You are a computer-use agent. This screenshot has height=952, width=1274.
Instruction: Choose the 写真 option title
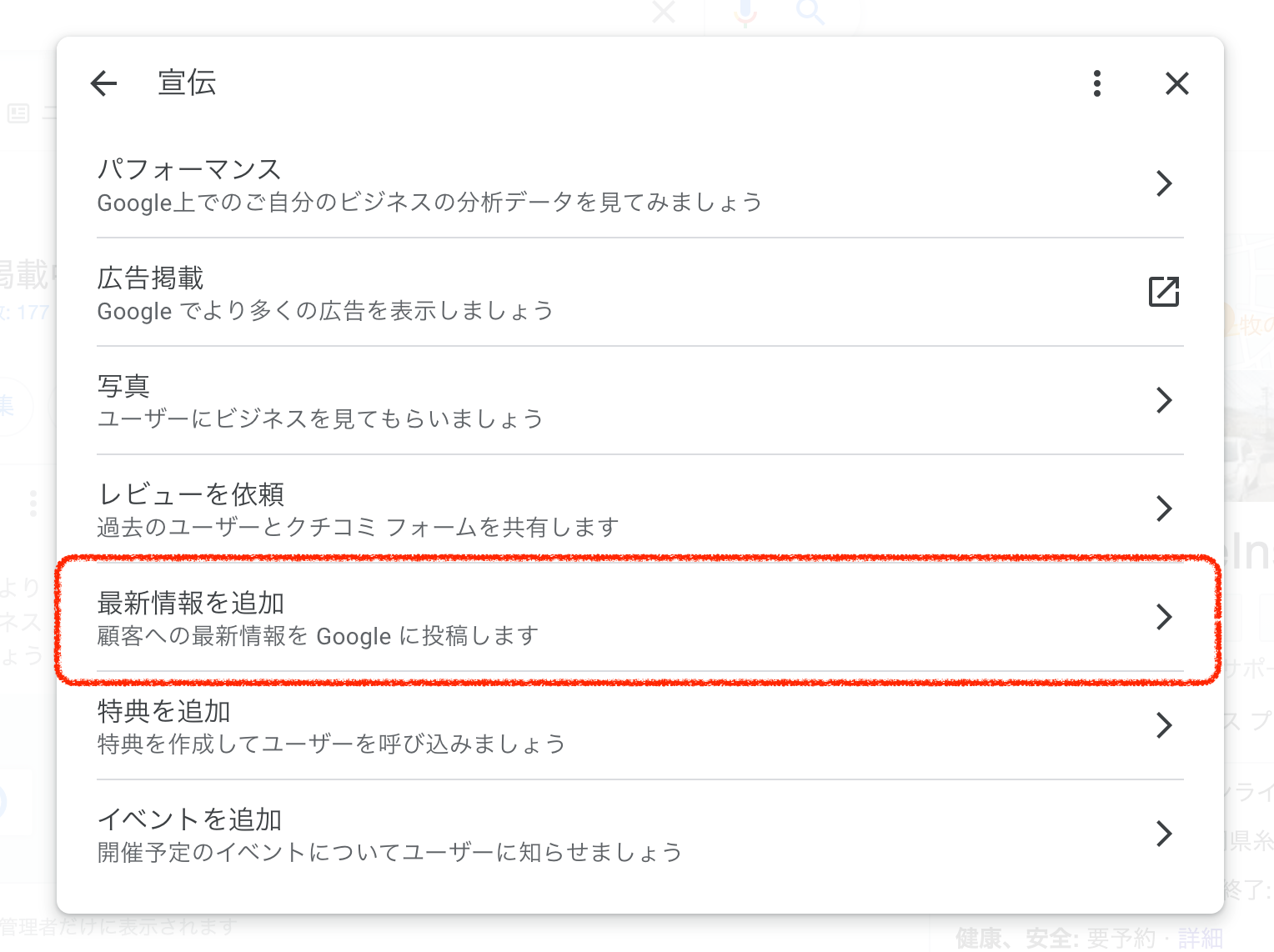pos(123,386)
